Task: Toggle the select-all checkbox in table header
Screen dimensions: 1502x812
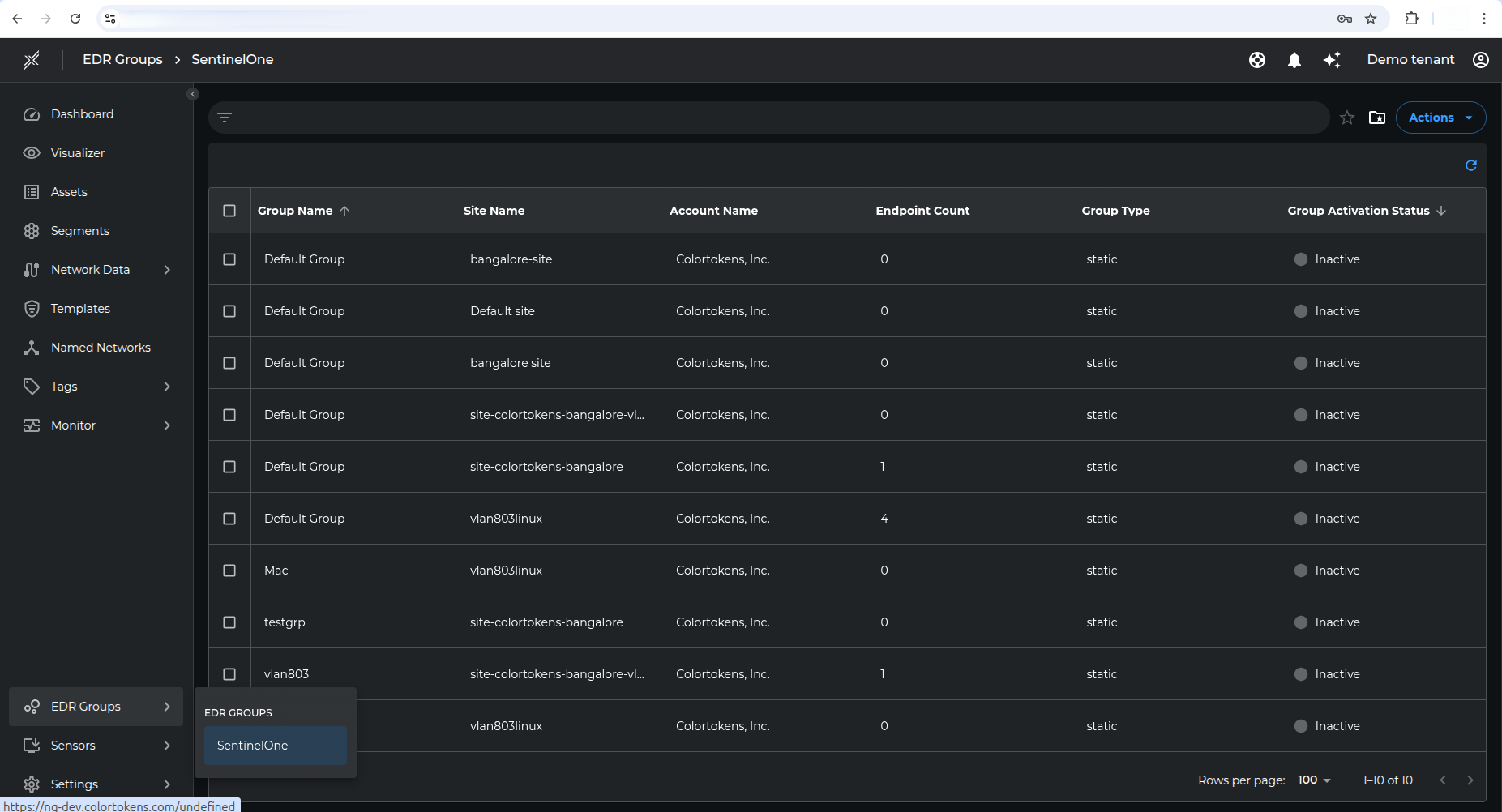Action: pos(229,211)
